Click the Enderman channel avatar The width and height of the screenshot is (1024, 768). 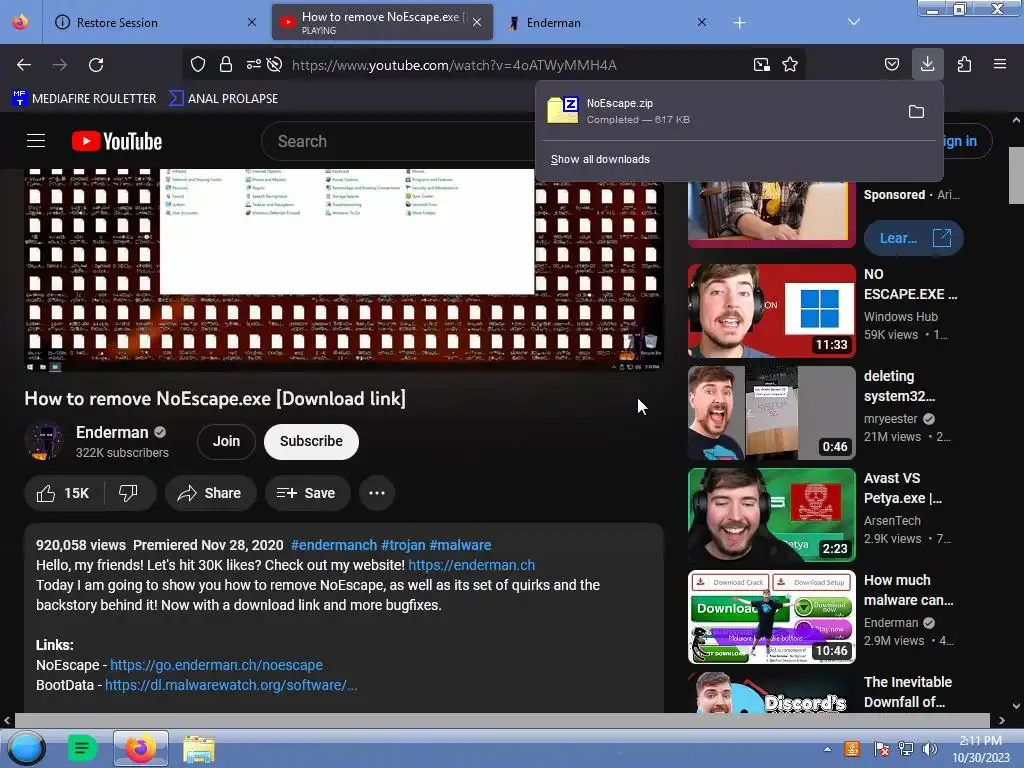click(x=44, y=441)
